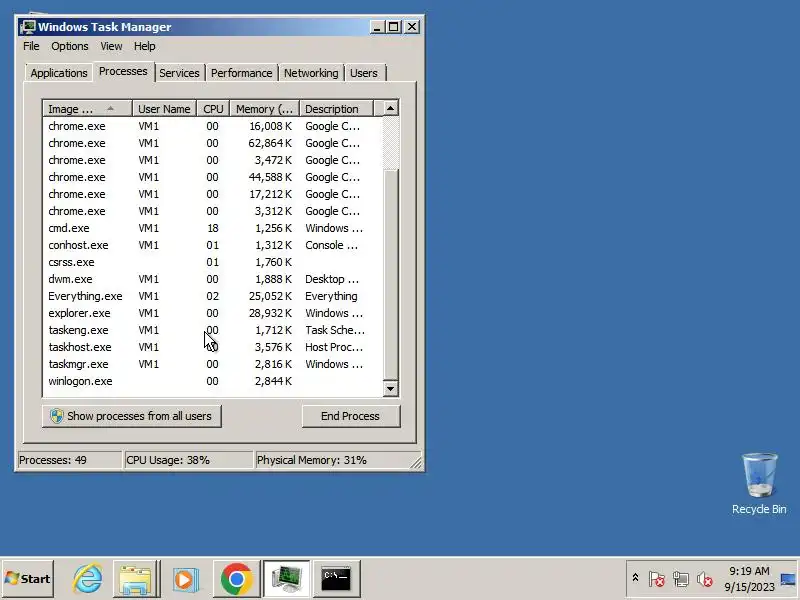Maximize the Windows Task Manager window
This screenshot has height=600, width=800.
(394, 27)
